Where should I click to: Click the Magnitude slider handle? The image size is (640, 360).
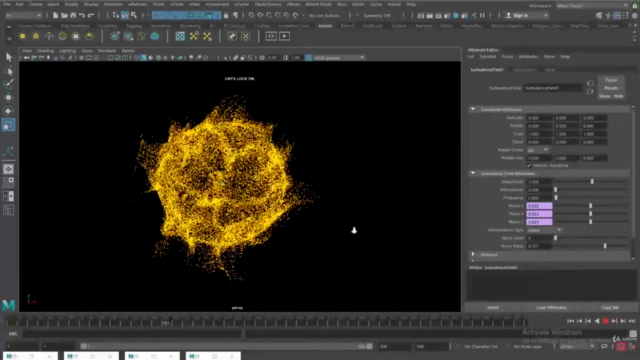point(592,182)
